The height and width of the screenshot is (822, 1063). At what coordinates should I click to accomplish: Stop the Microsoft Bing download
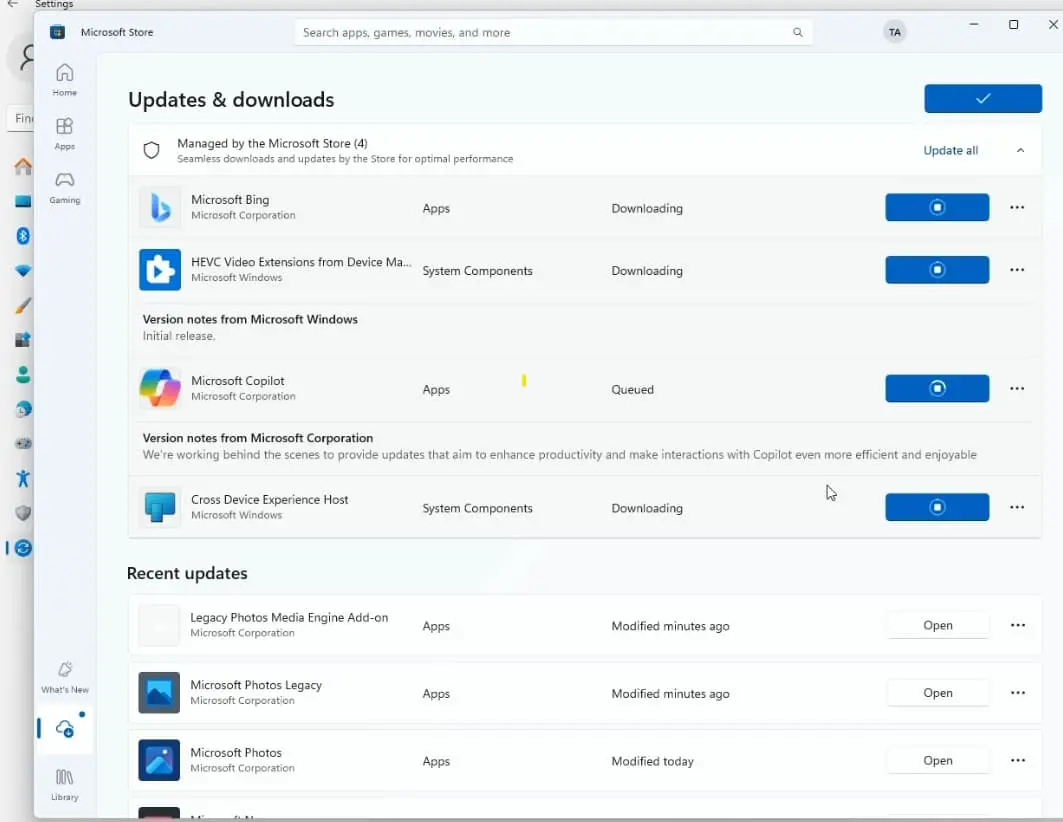(x=937, y=207)
